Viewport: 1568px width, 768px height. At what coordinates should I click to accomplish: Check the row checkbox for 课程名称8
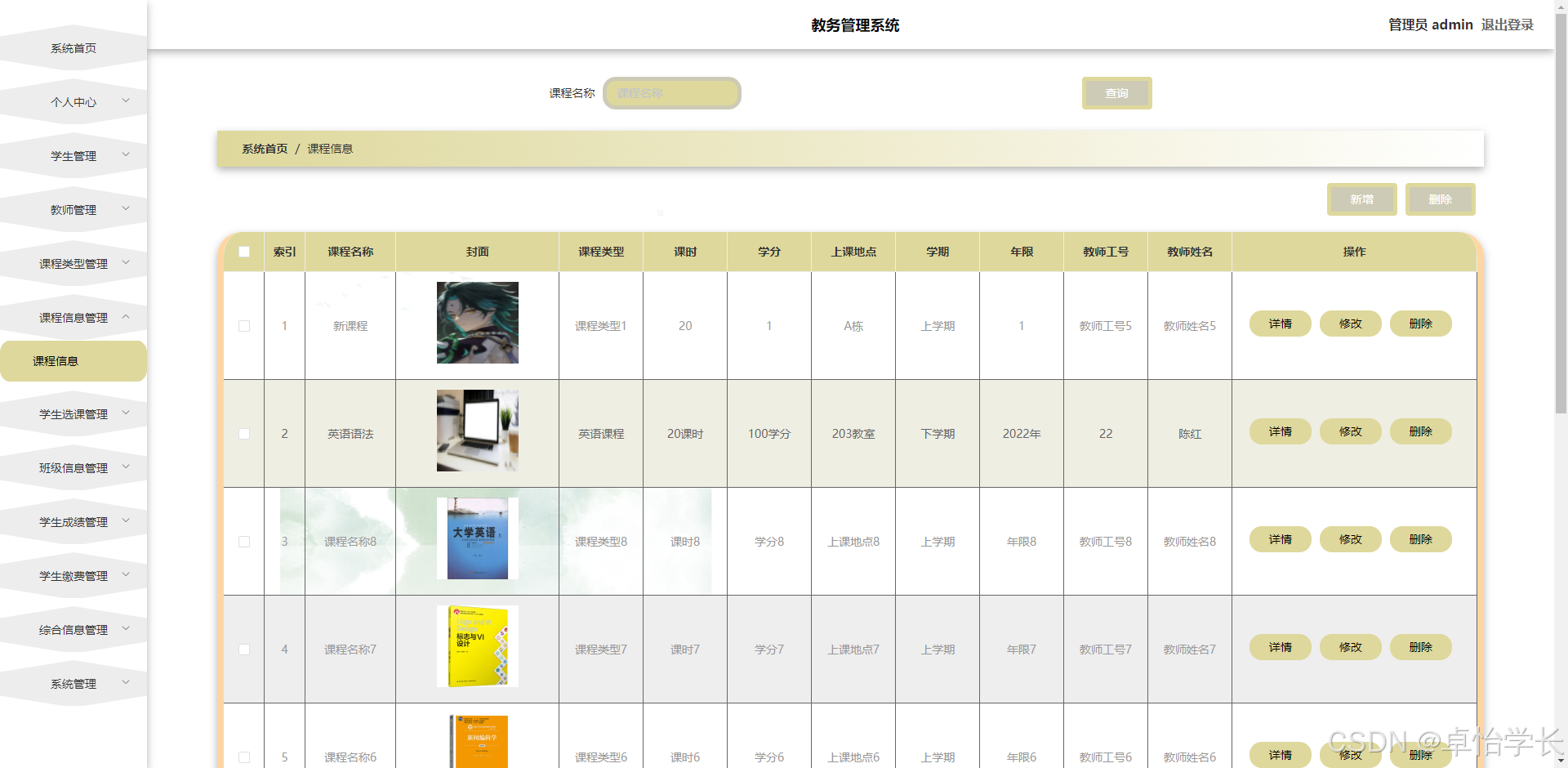(244, 542)
